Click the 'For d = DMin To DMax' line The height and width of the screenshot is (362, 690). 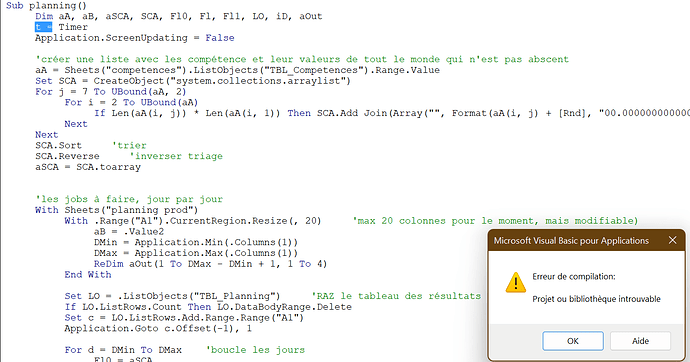tap(123, 350)
